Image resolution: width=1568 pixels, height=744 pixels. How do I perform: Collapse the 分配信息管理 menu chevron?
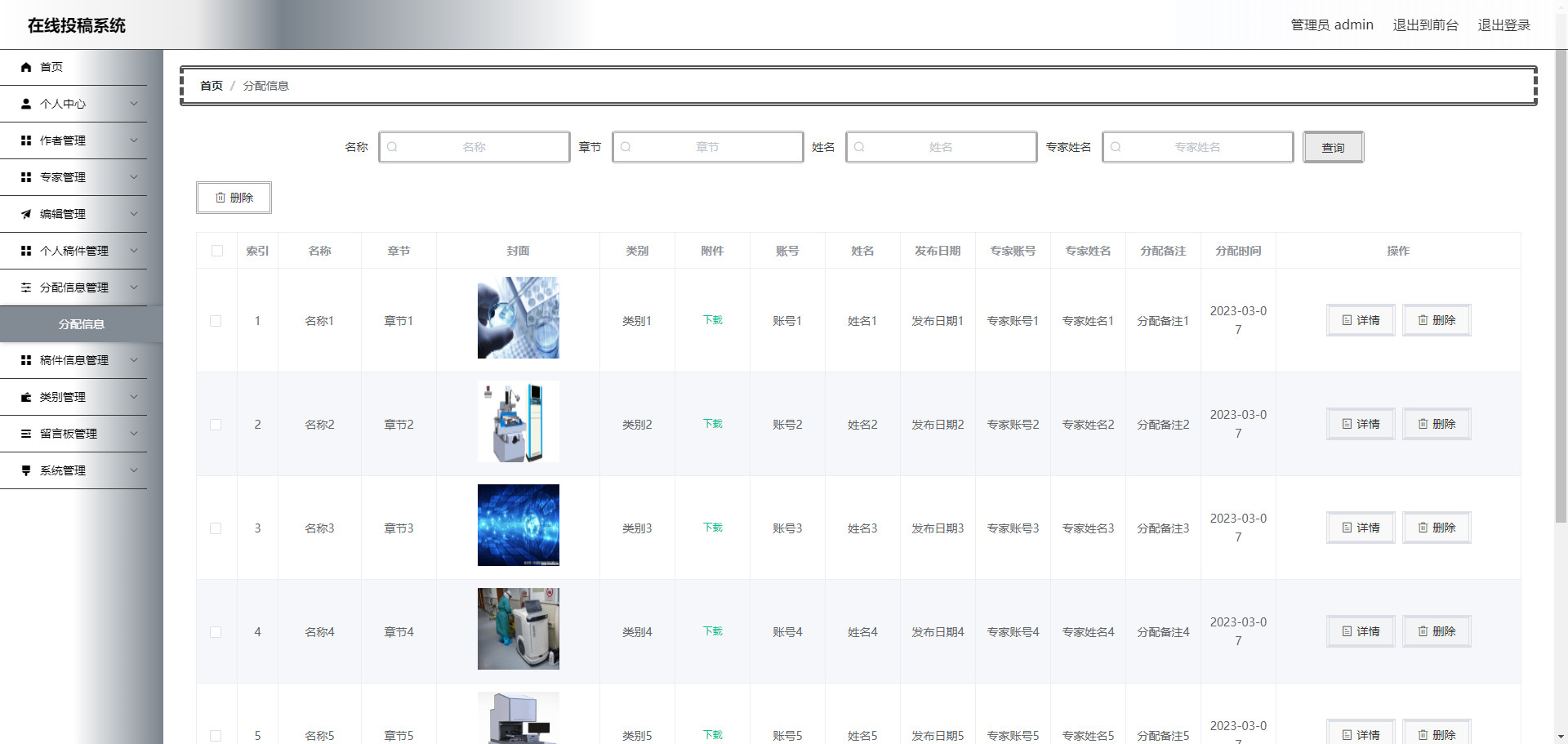(134, 287)
